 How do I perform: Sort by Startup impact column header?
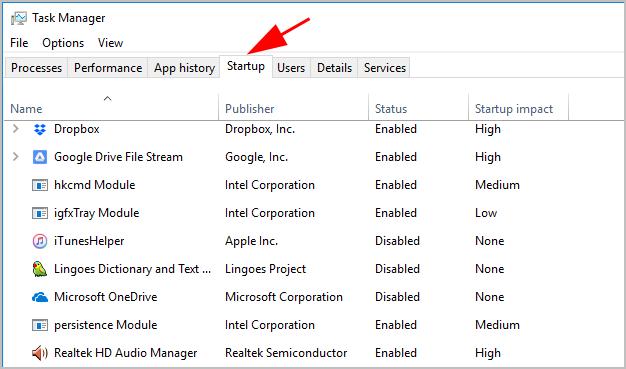(x=513, y=109)
